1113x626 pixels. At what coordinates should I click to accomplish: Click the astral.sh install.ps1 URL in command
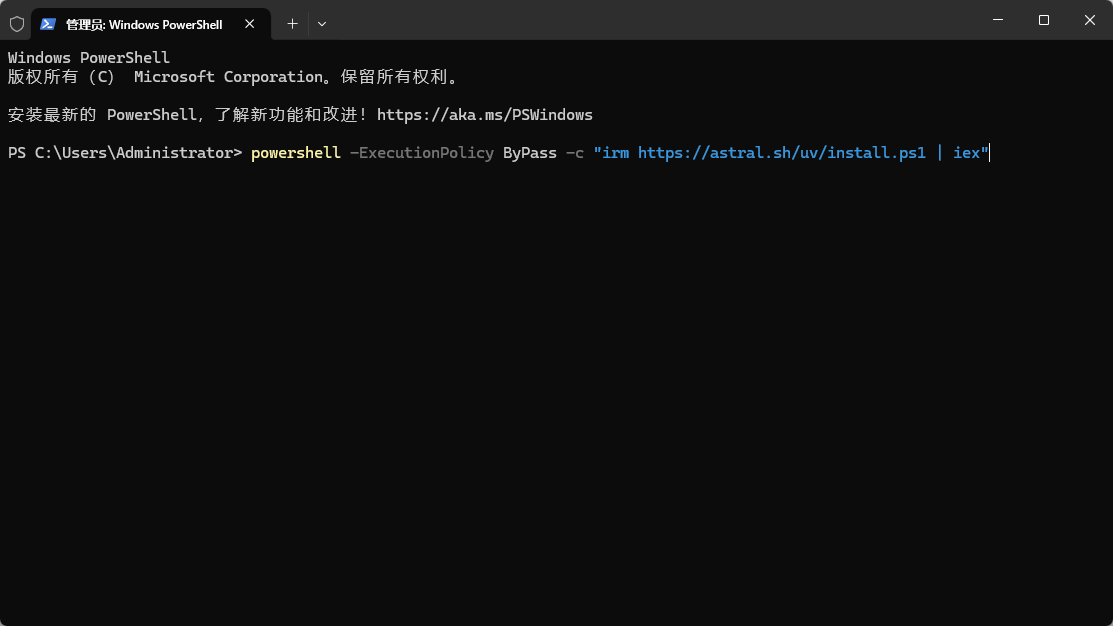coord(782,153)
